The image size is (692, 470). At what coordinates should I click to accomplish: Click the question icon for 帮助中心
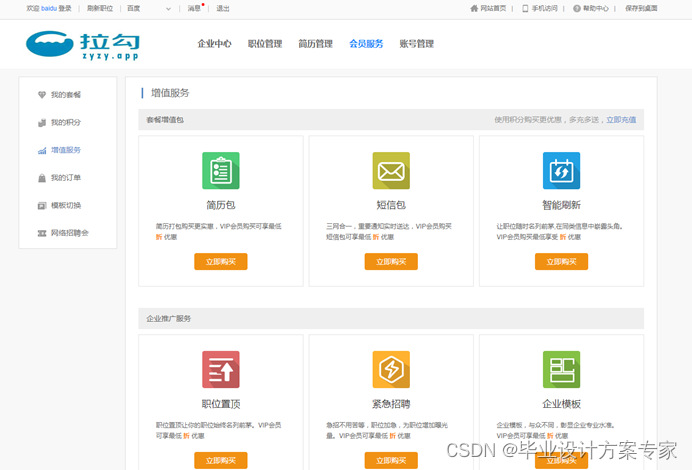(577, 8)
